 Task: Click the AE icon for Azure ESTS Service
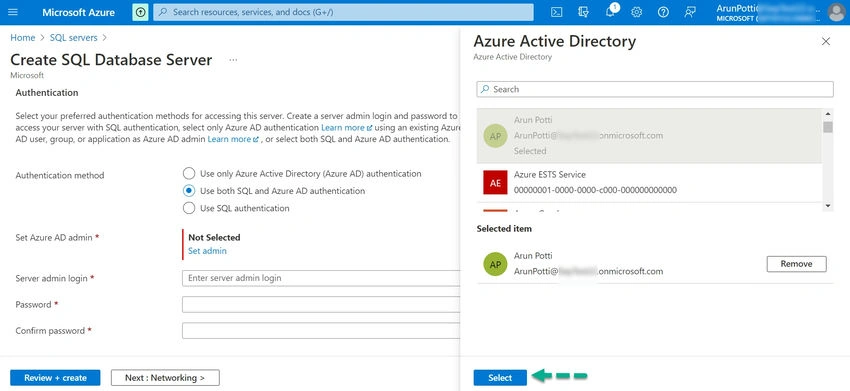click(x=495, y=183)
